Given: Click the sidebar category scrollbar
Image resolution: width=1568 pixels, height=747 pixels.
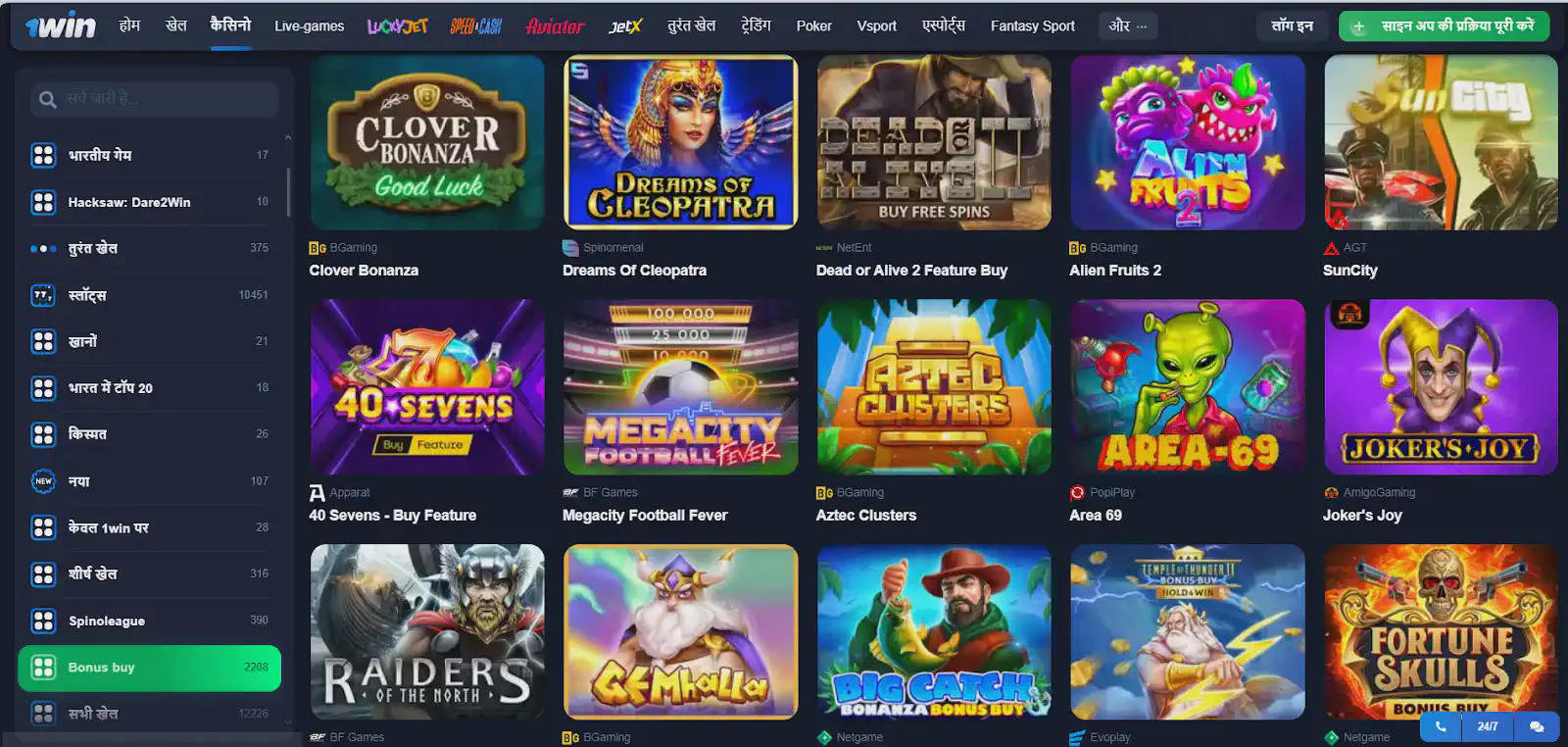Looking at the screenshot, I should (288, 192).
